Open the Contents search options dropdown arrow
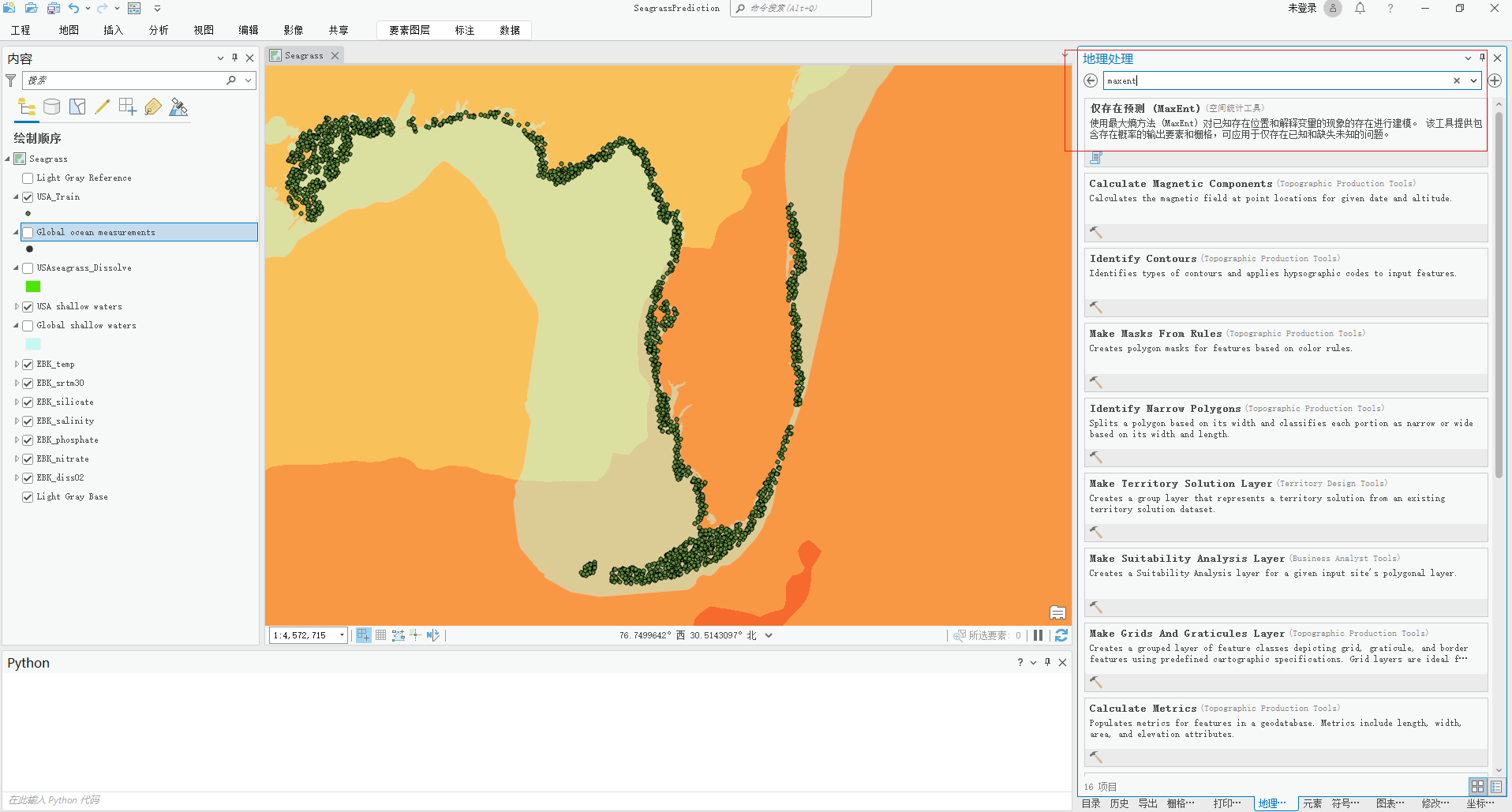Screen dimensions: 1512x812 click(x=247, y=80)
